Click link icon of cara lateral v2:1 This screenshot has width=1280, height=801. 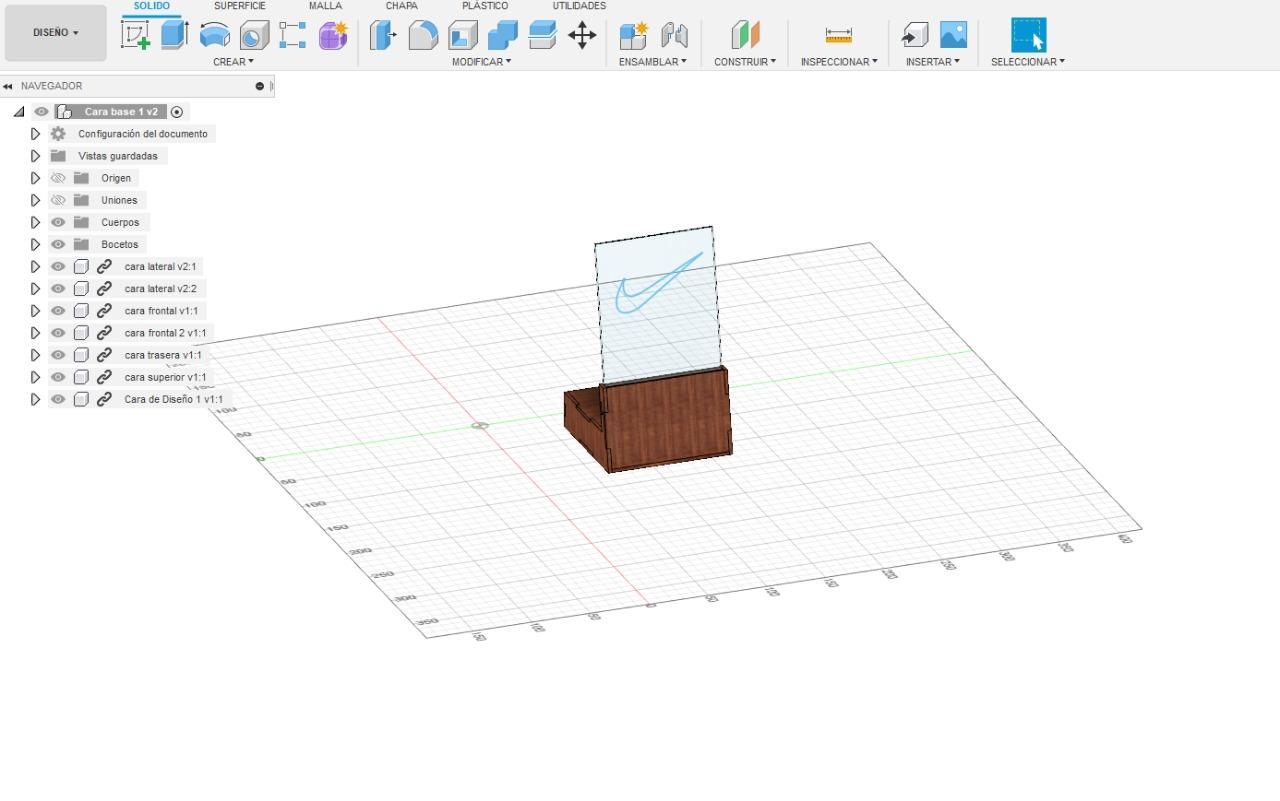pos(104,266)
